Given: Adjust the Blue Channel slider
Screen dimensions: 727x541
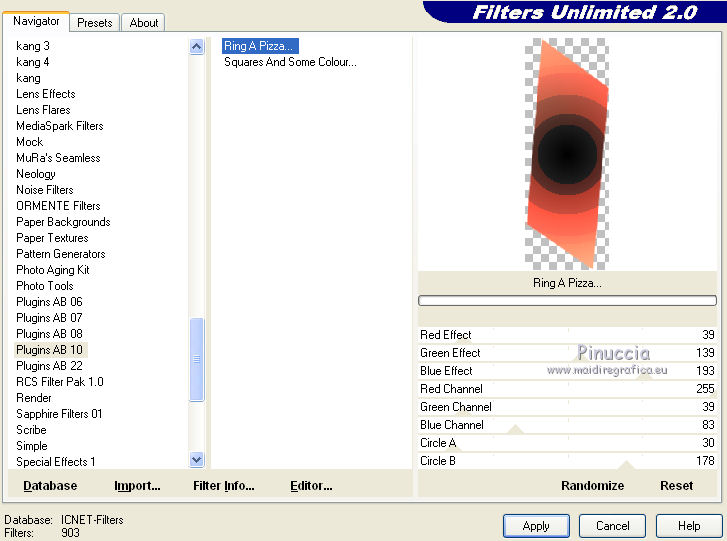Looking at the screenshot, I should coord(567,425).
